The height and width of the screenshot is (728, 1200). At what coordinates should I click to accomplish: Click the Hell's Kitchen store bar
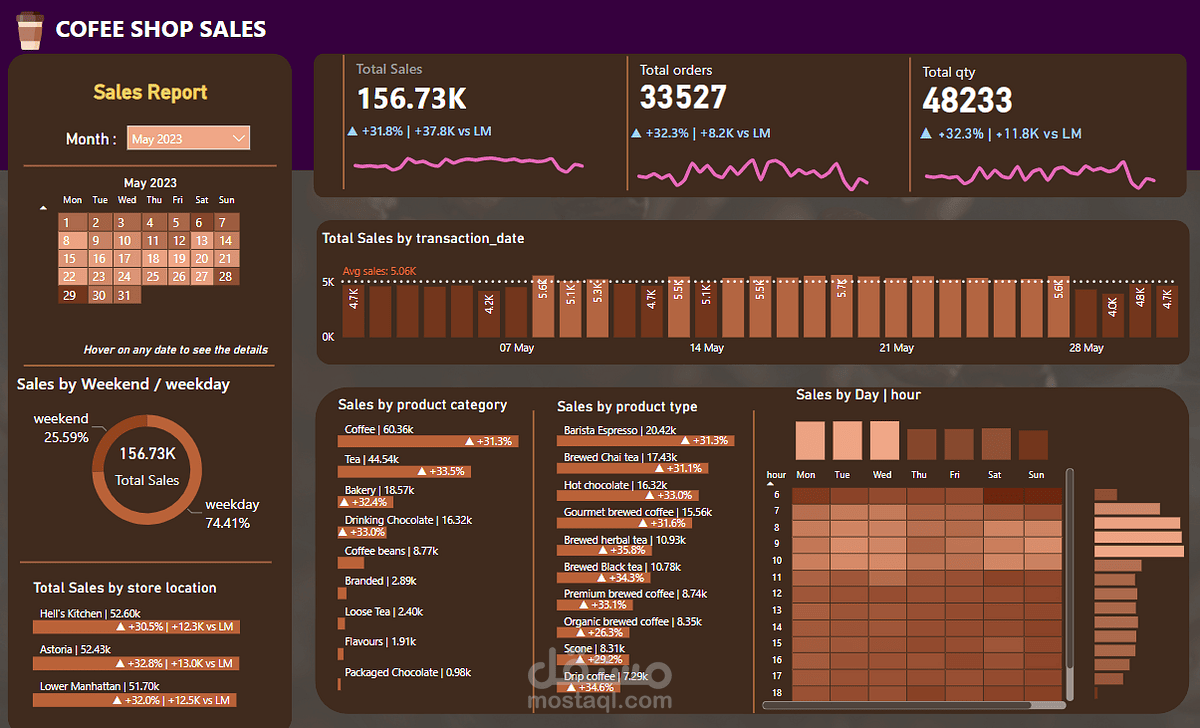136,626
